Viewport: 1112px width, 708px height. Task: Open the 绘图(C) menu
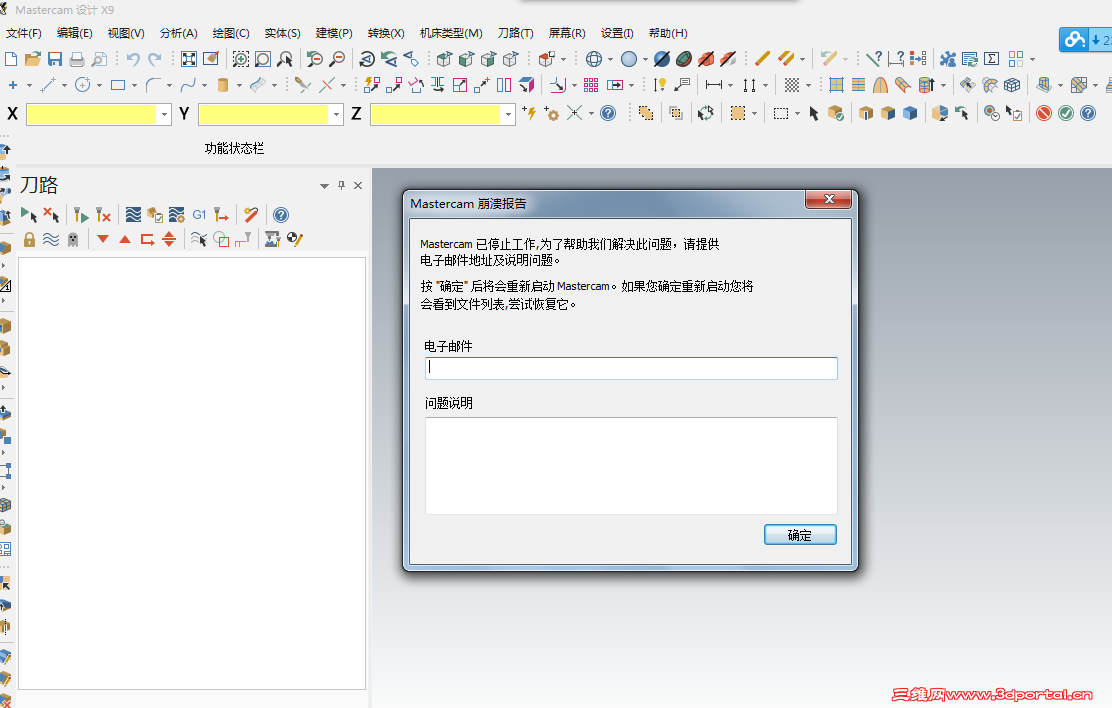[231, 33]
